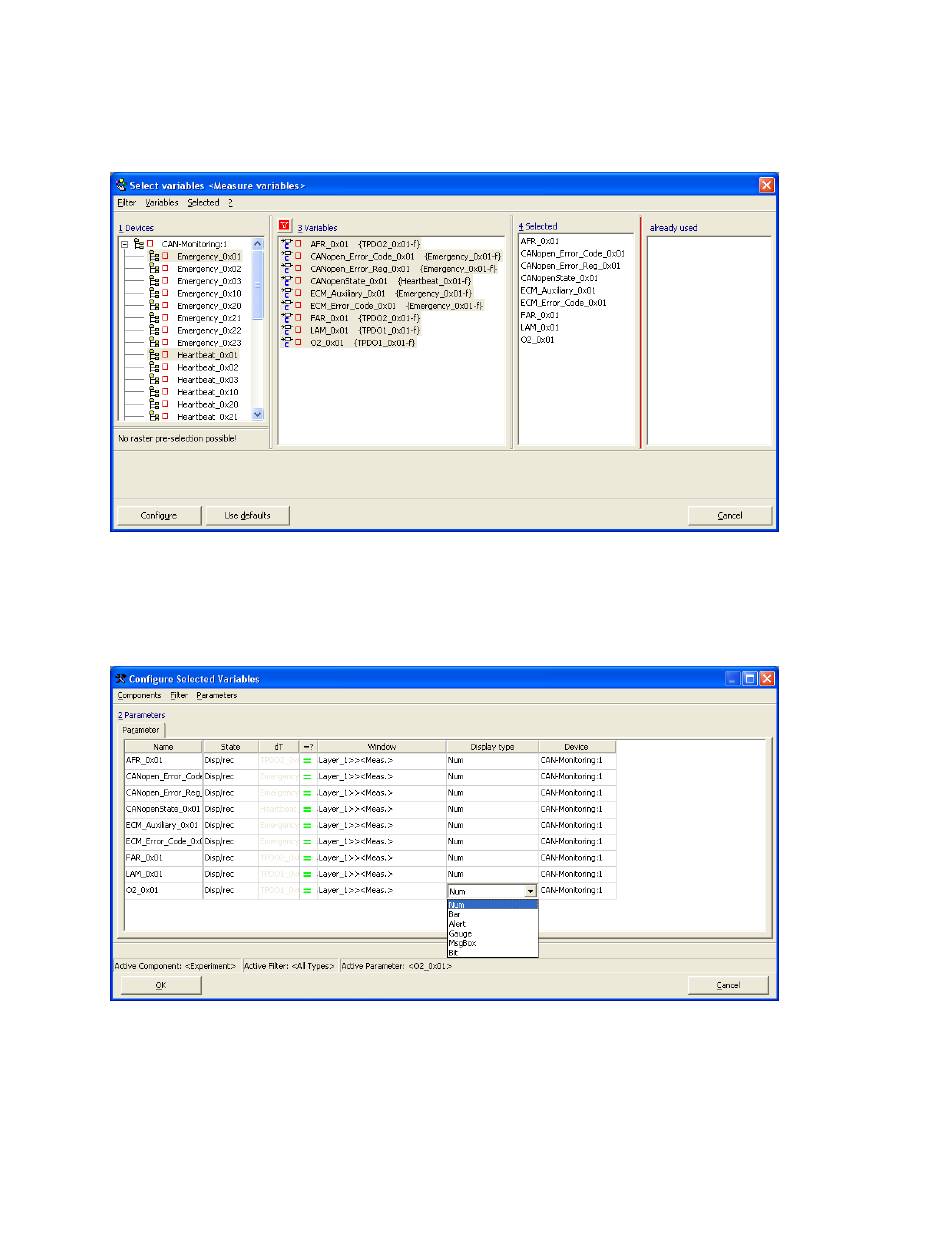Choose Num in the display type list
This screenshot has height=1254, width=950.
[492, 904]
